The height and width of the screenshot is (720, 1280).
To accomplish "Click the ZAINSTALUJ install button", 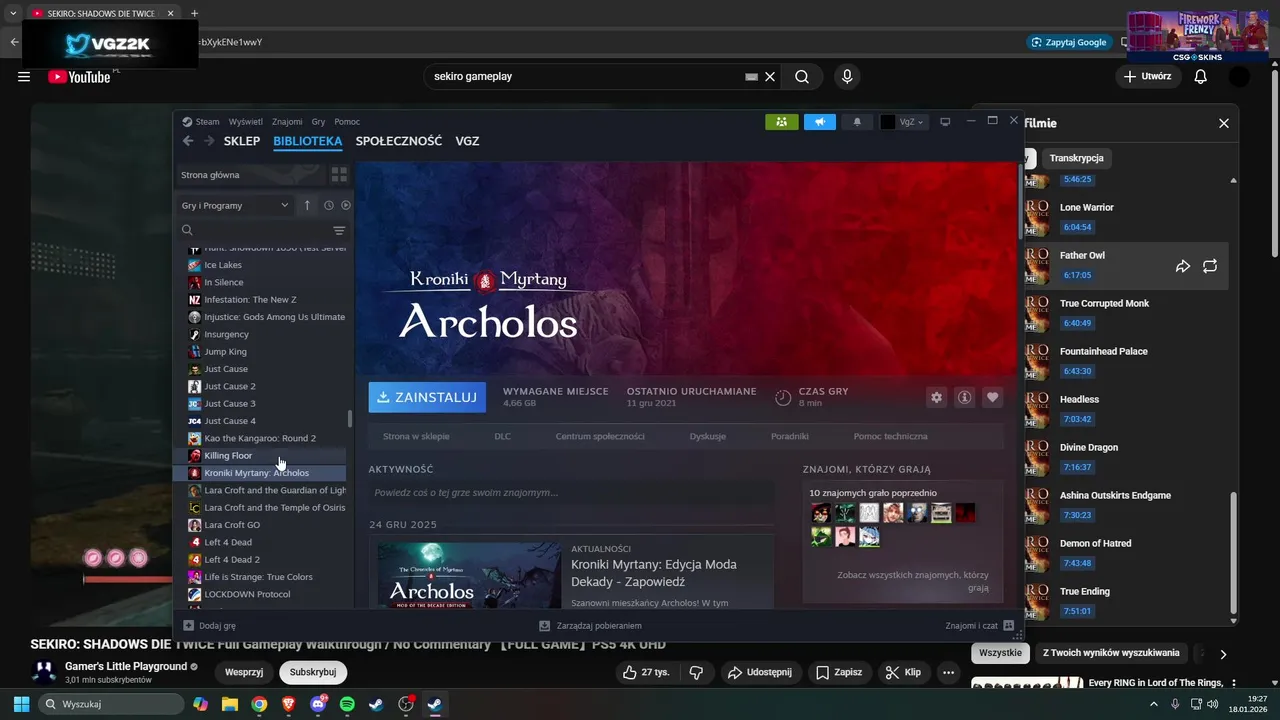I will pyautogui.click(x=427, y=397).
